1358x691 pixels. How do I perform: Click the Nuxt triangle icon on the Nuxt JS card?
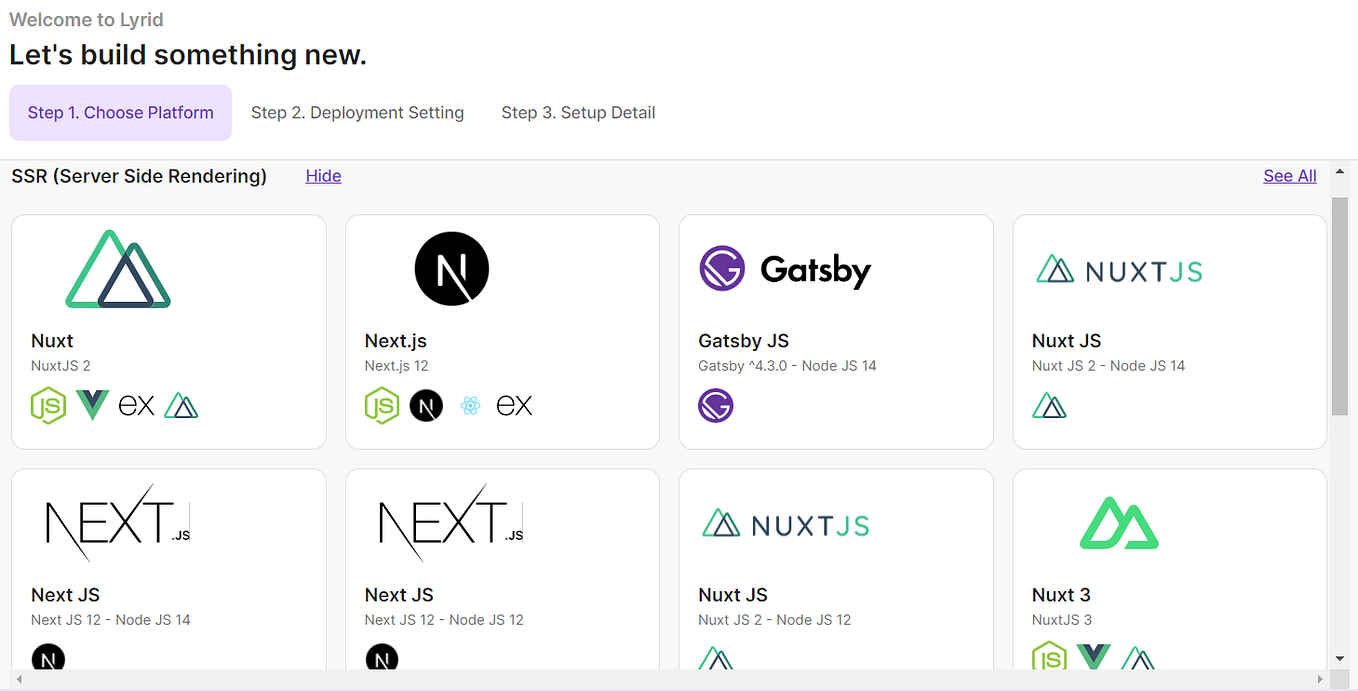(x=1049, y=405)
